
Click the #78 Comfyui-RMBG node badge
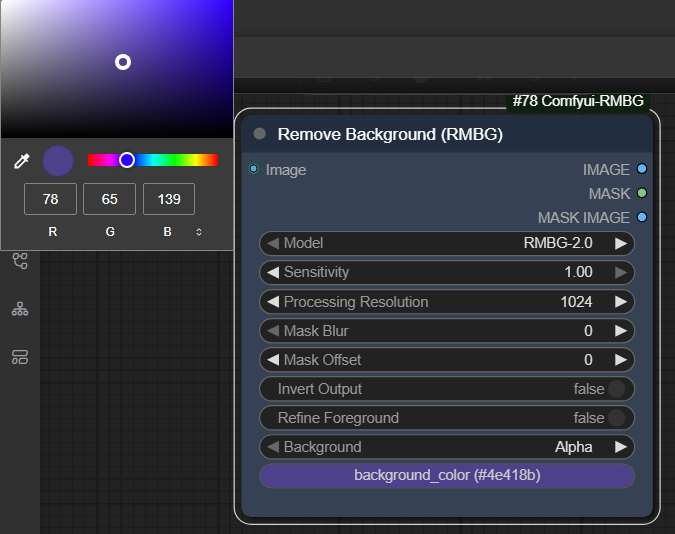577,102
